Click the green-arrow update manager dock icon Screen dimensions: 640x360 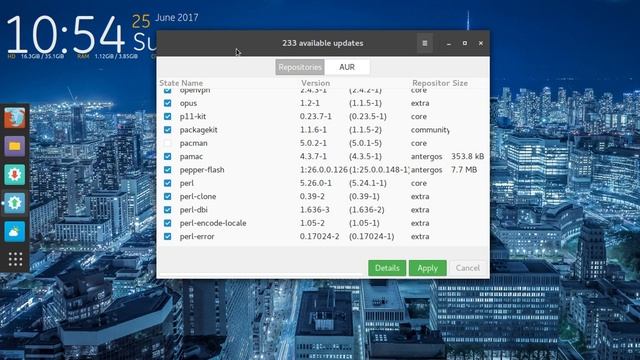tap(15, 203)
